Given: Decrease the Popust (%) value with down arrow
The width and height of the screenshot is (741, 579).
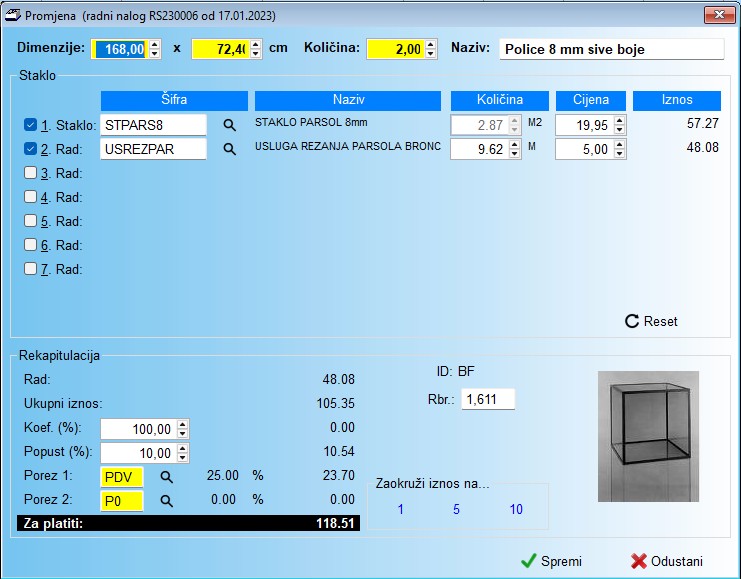Looking at the screenshot, I should pos(182,456).
